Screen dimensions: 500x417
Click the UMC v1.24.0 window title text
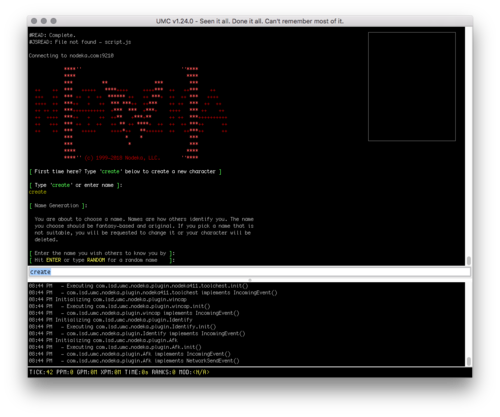pyautogui.click(x=250, y=21)
